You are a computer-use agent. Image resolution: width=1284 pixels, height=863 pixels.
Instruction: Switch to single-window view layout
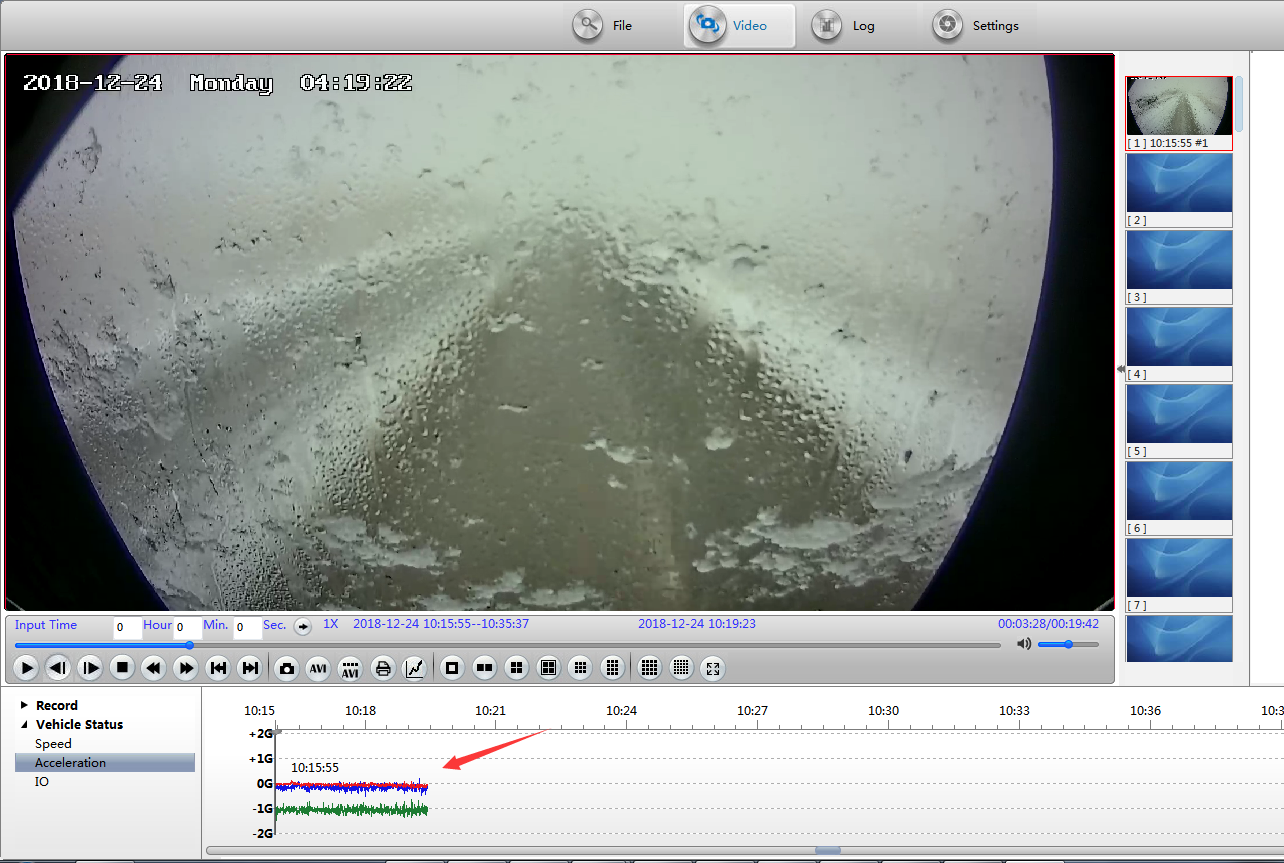[452, 668]
